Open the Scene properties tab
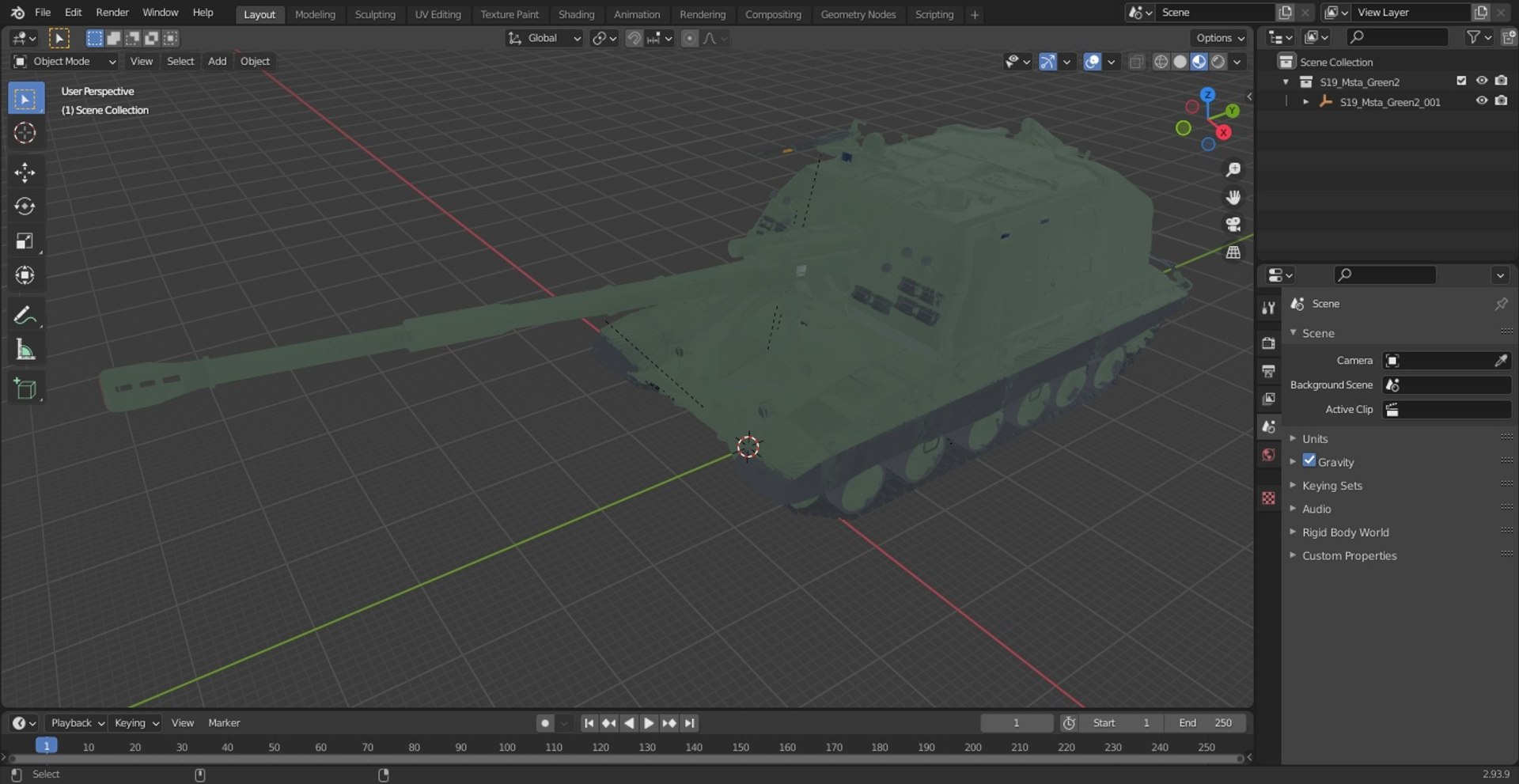 click(1269, 426)
